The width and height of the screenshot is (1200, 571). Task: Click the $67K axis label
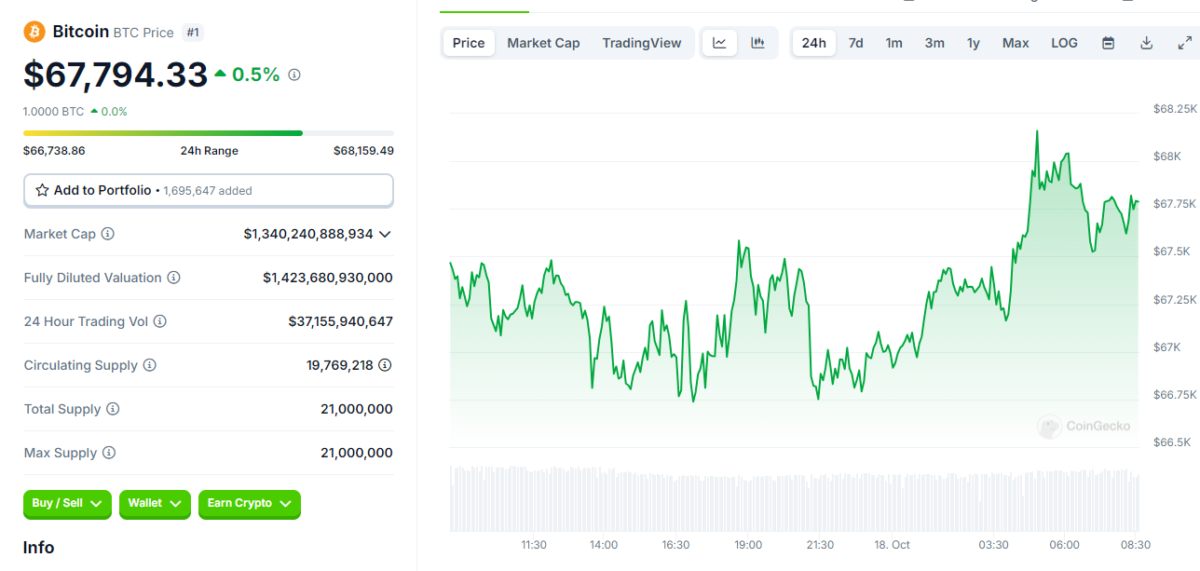coord(1167,347)
